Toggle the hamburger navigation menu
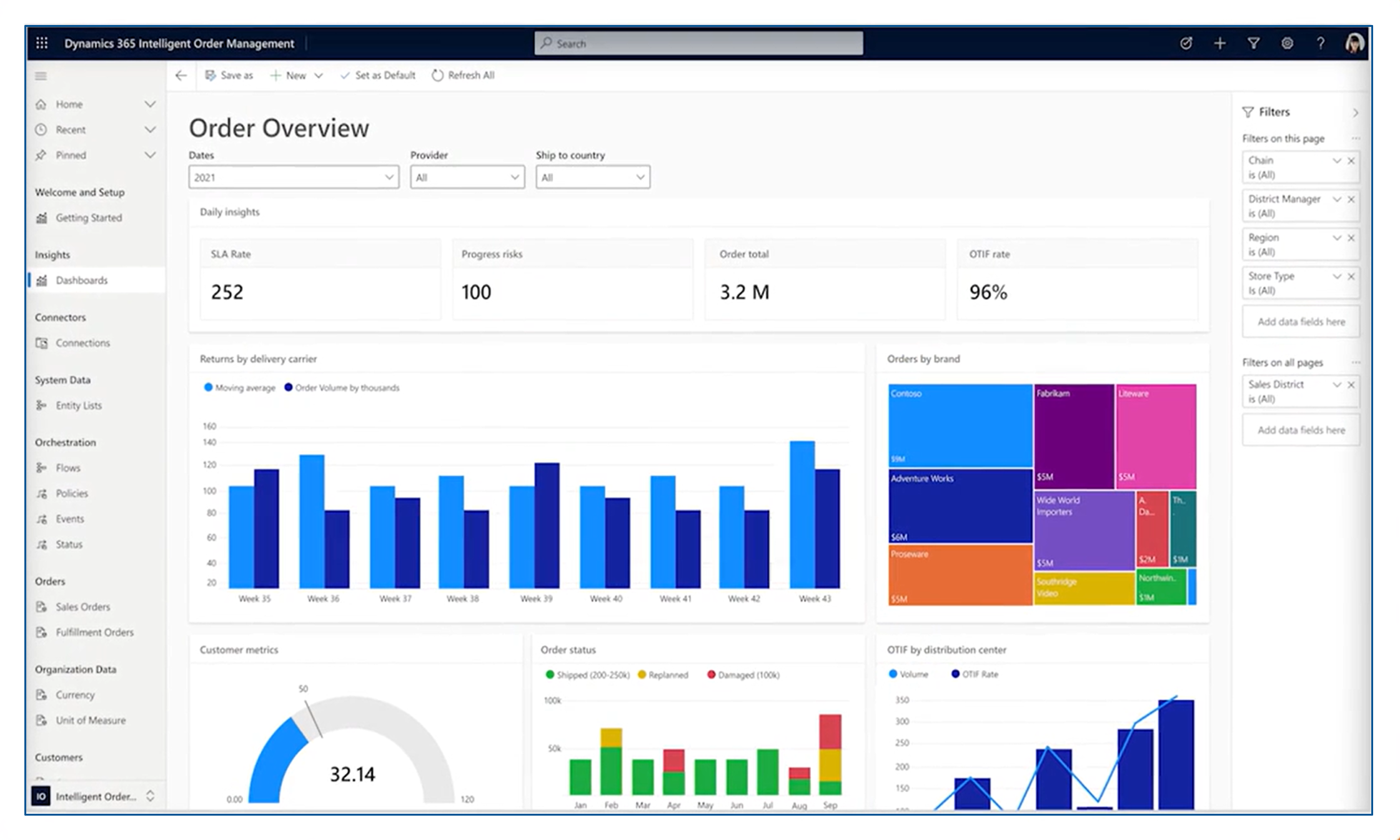The image size is (1400, 840). pos(41,76)
